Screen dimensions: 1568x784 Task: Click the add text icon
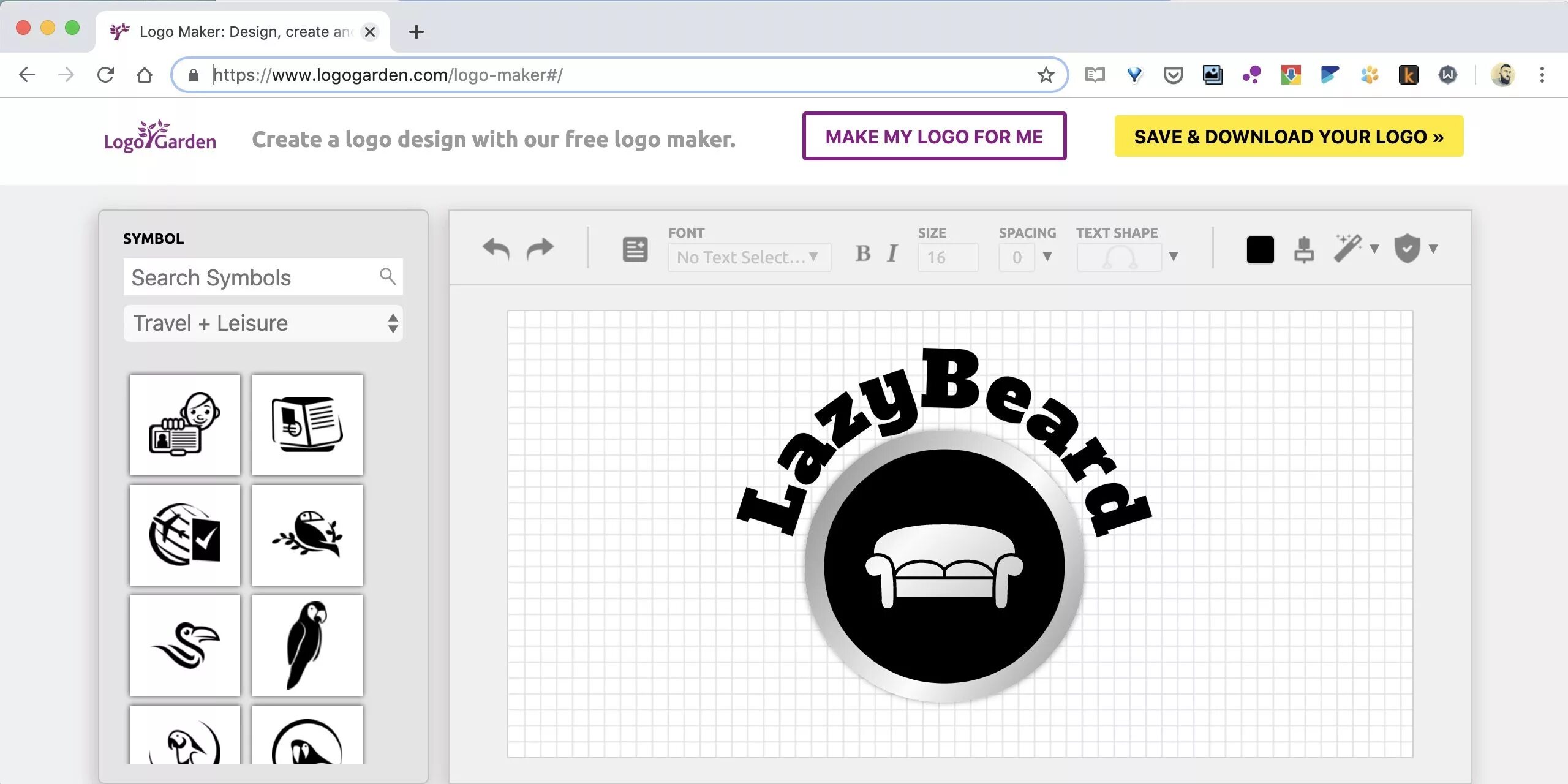coord(635,250)
